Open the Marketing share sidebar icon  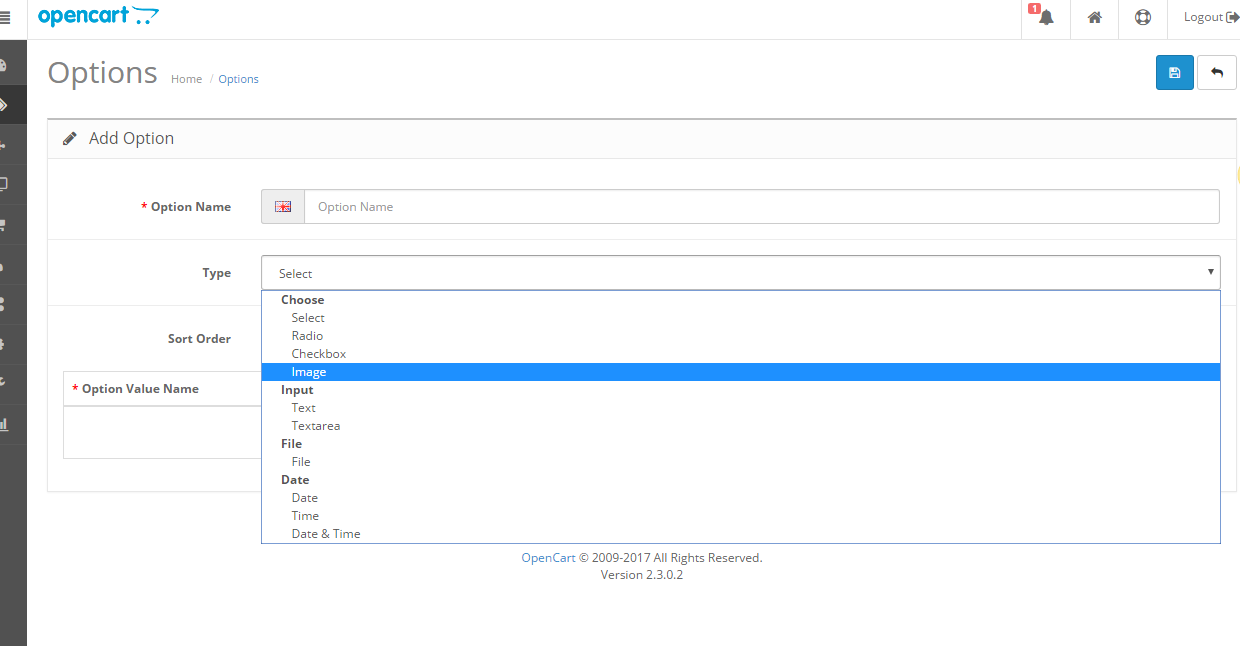[x=3, y=304]
